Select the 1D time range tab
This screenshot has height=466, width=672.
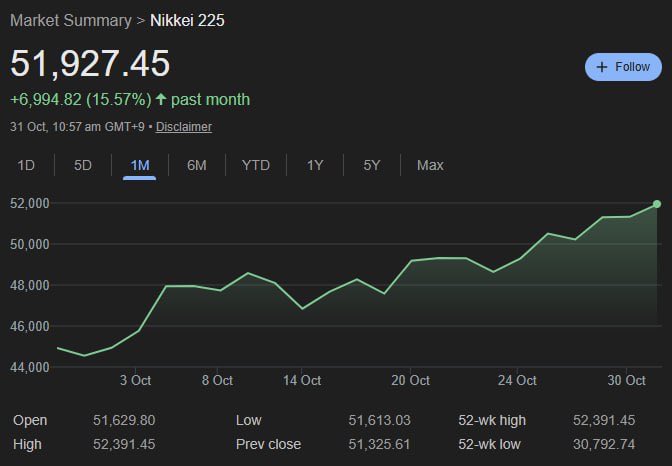[27, 165]
